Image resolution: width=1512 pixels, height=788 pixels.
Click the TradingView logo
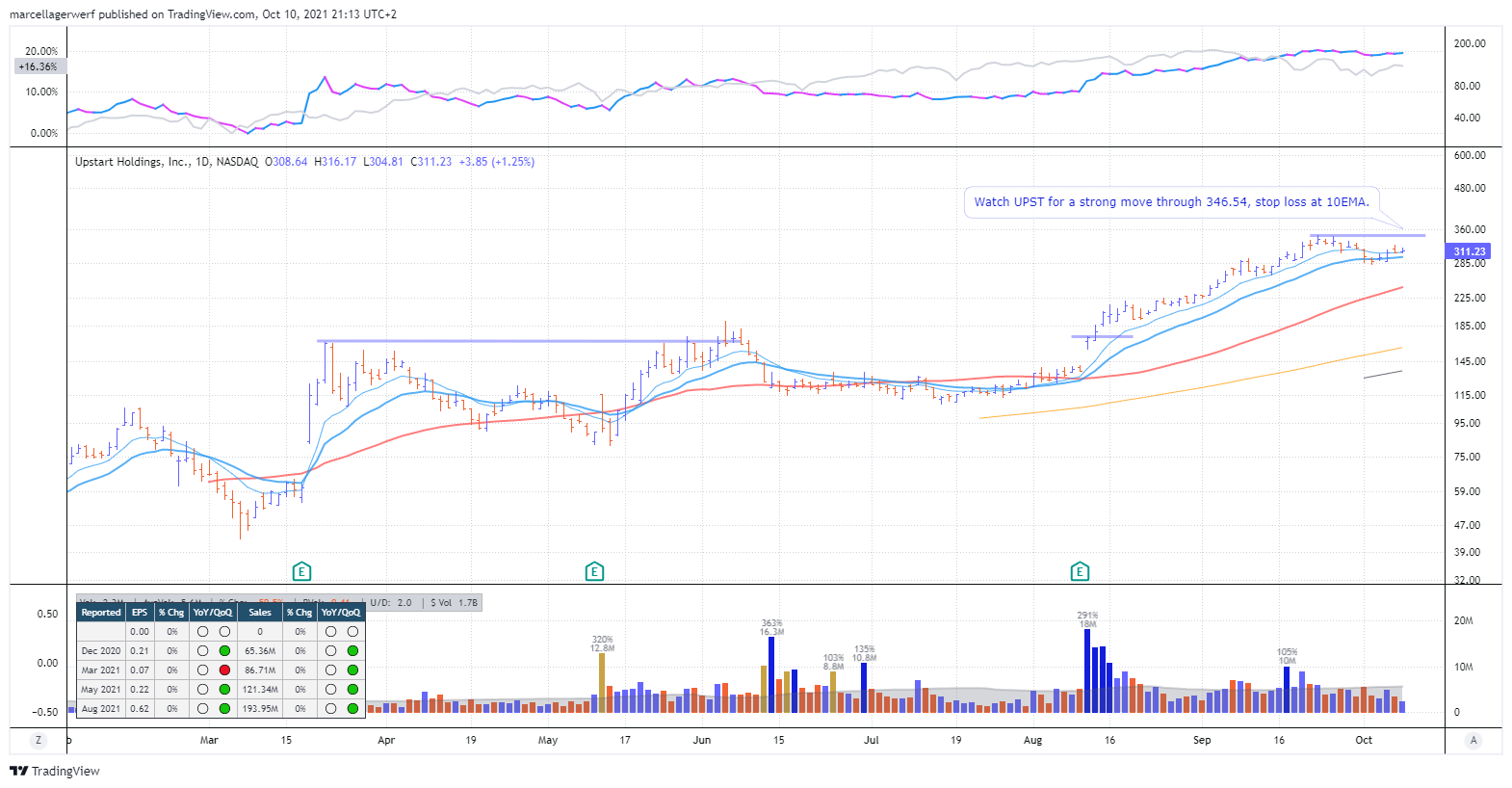click(55, 771)
